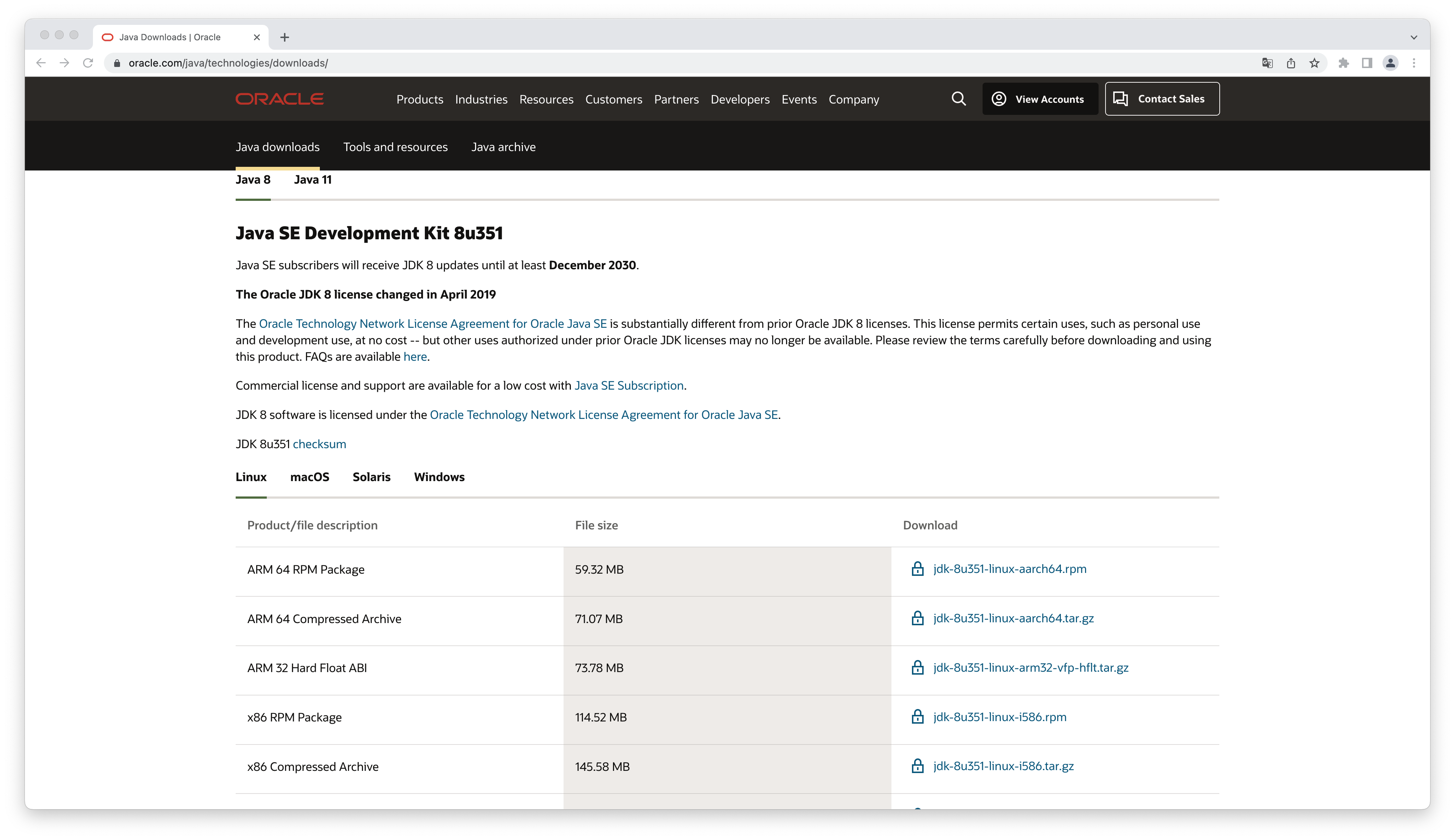Click the lock icon beside jdk-8u351-linux-i586.rpm
This screenshot has width=1455, height=840.
tap(917, 717)
